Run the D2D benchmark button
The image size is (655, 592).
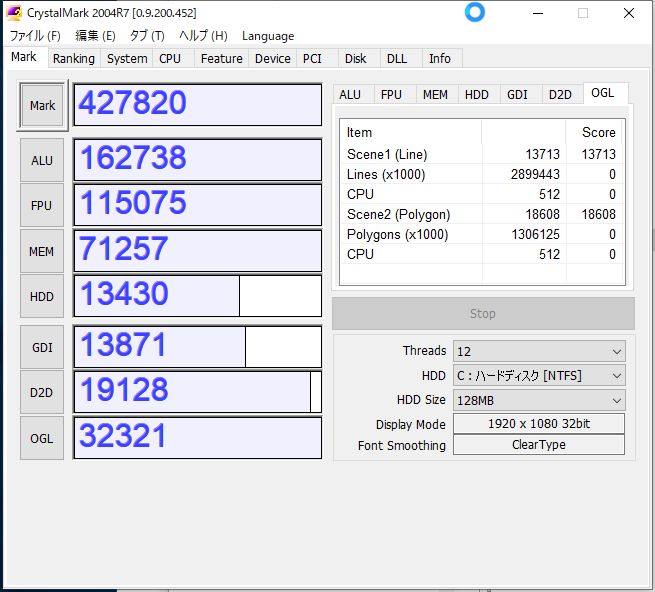click(42, 393)
